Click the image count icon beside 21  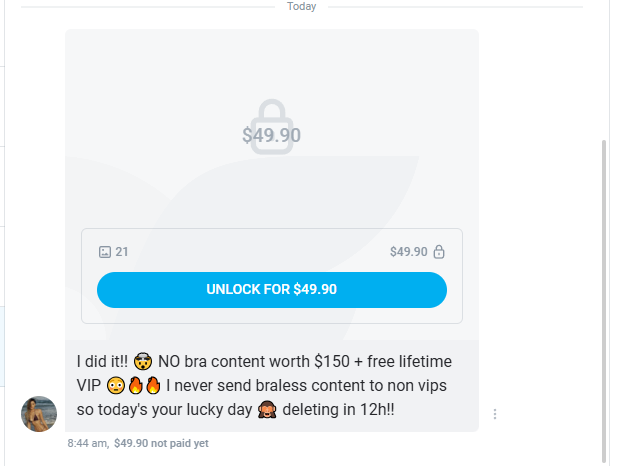tap(104, 252)
